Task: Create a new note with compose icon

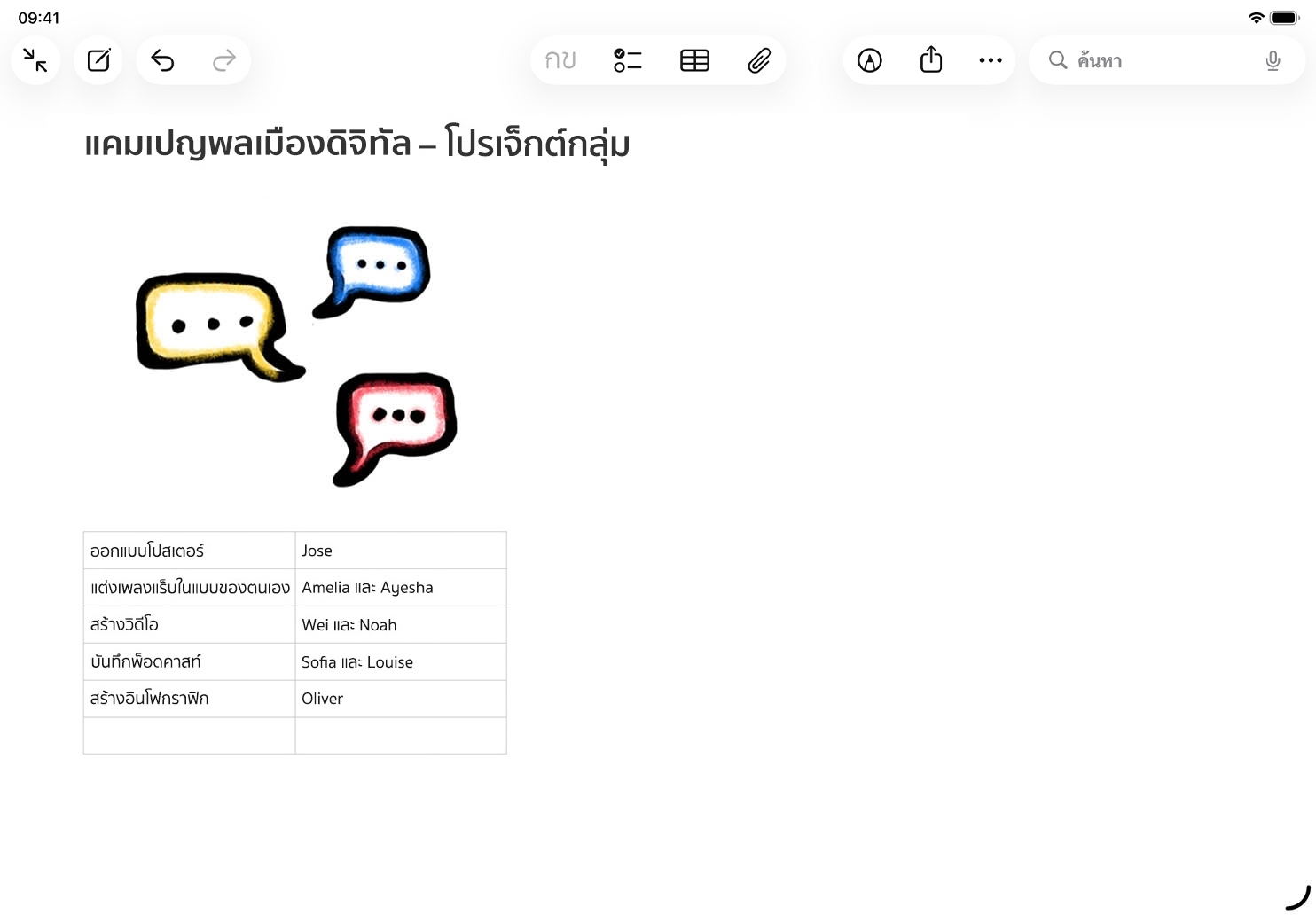Action: click(98, 60)
